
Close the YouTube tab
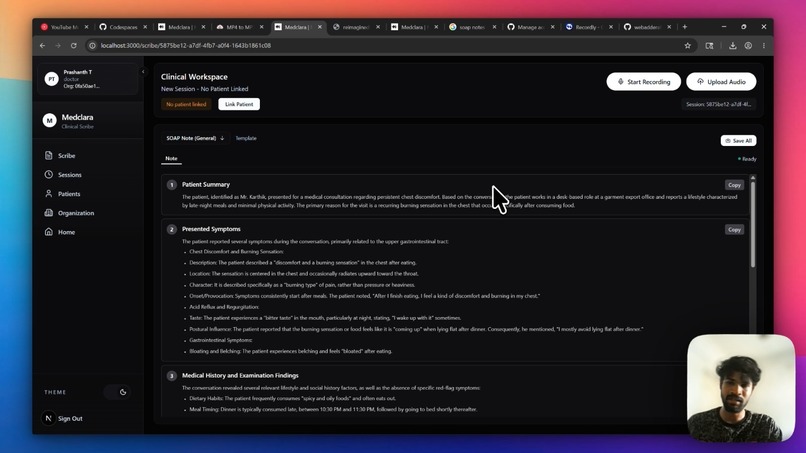(86, 27)
